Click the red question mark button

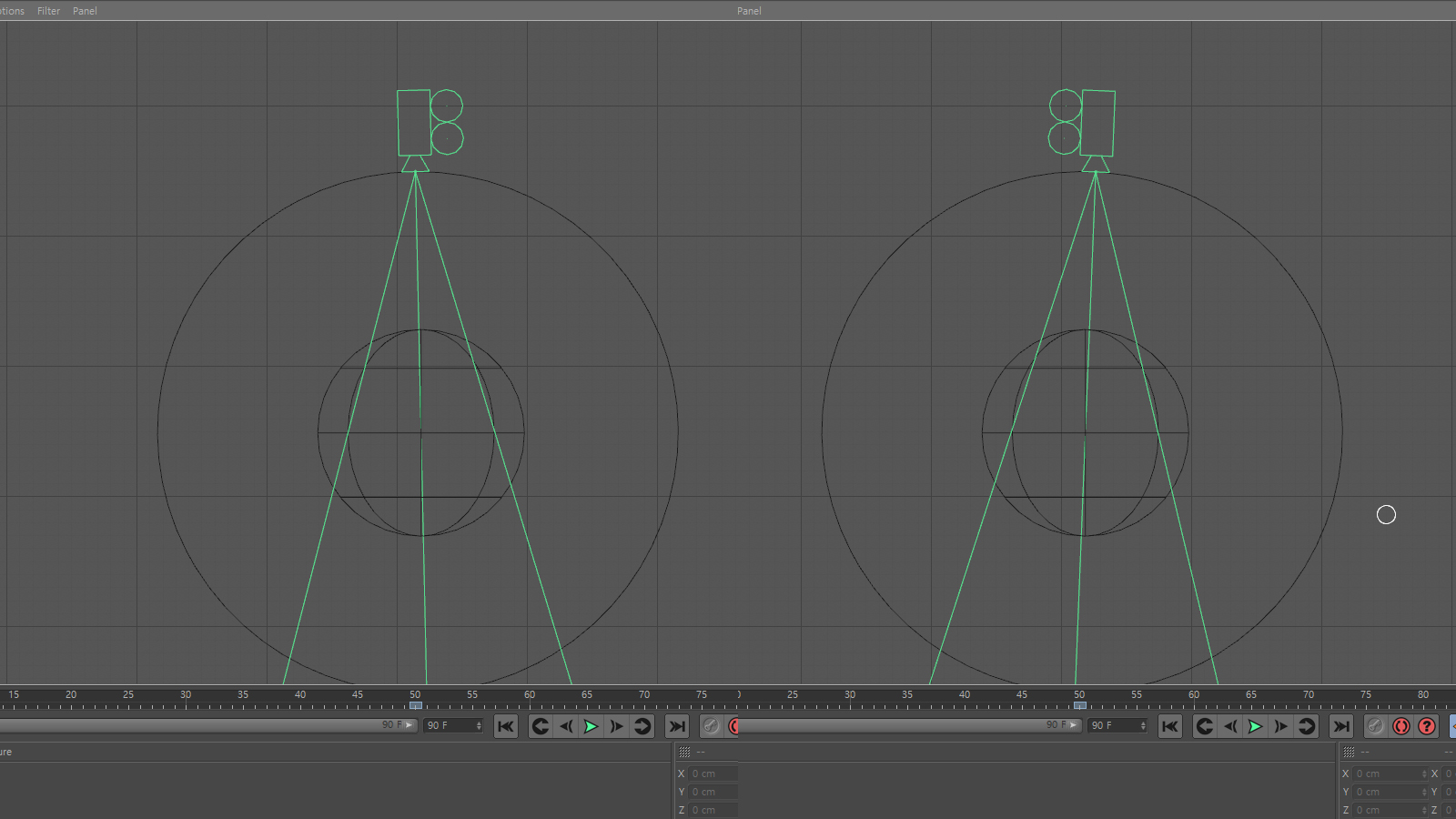coord(1427,725)
